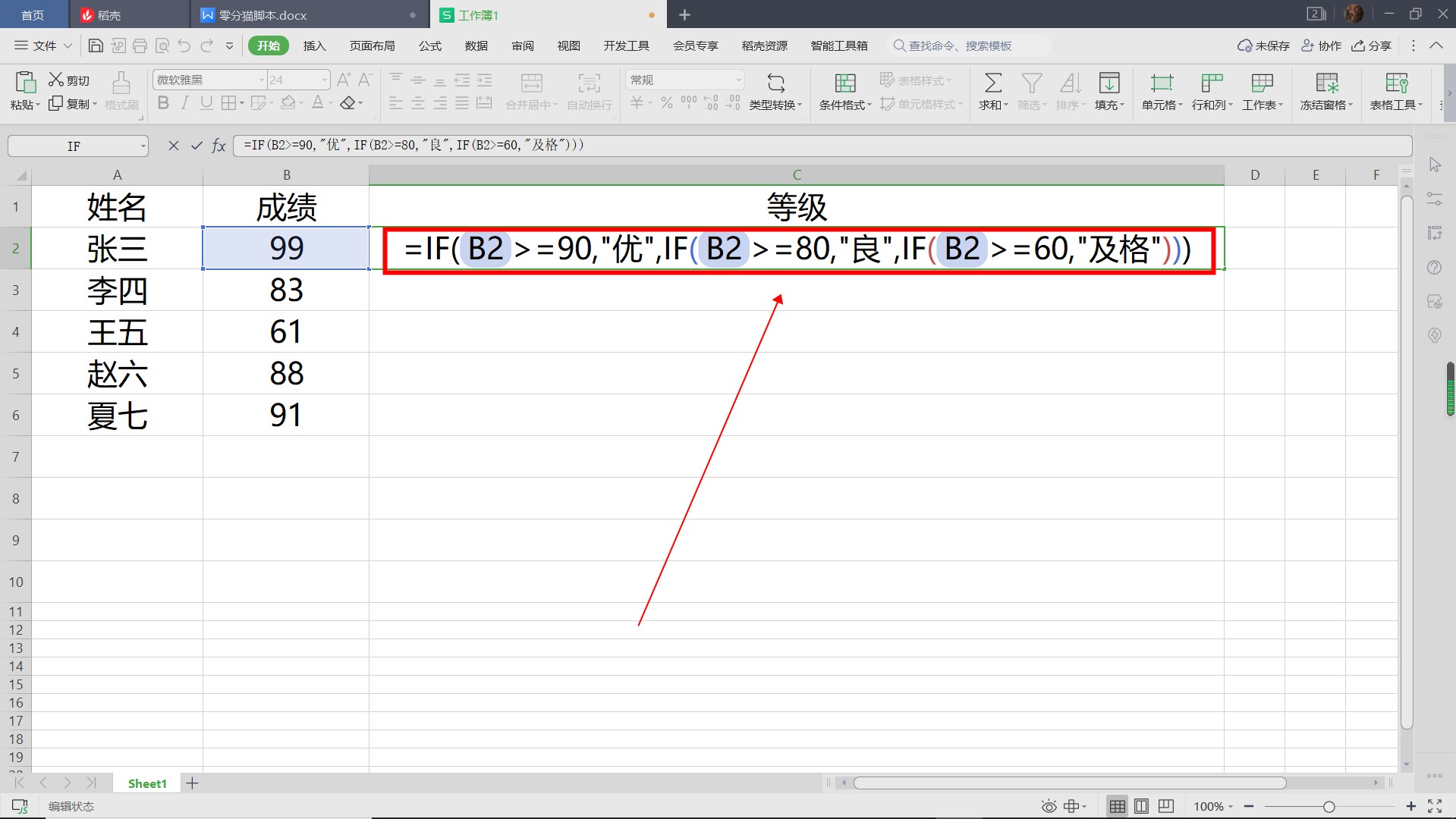Click the 协作 (Collaborate) button
1456x819 pixels.
pos(1322,46)
